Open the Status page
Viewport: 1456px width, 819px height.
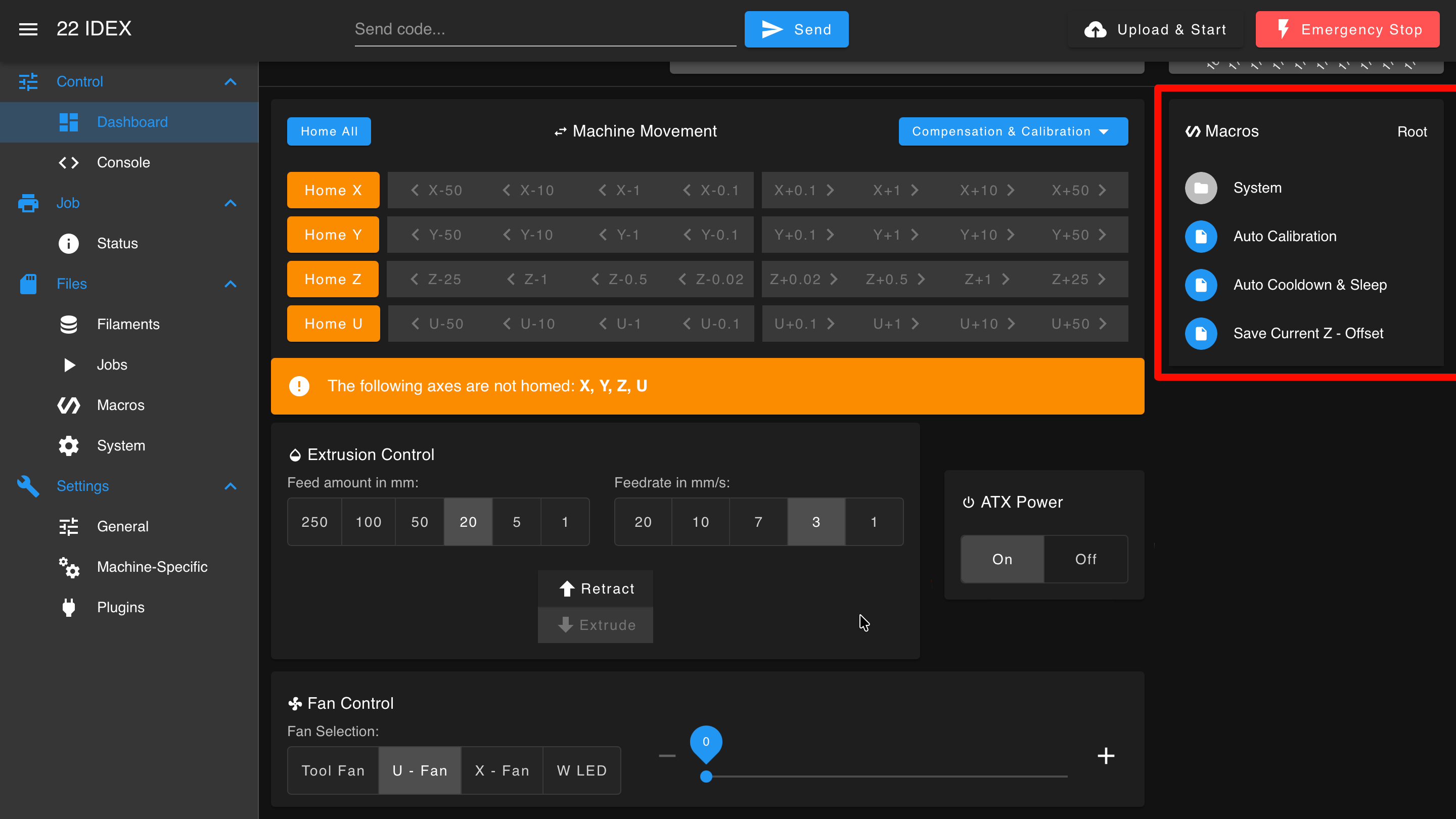tap(129, 244)
